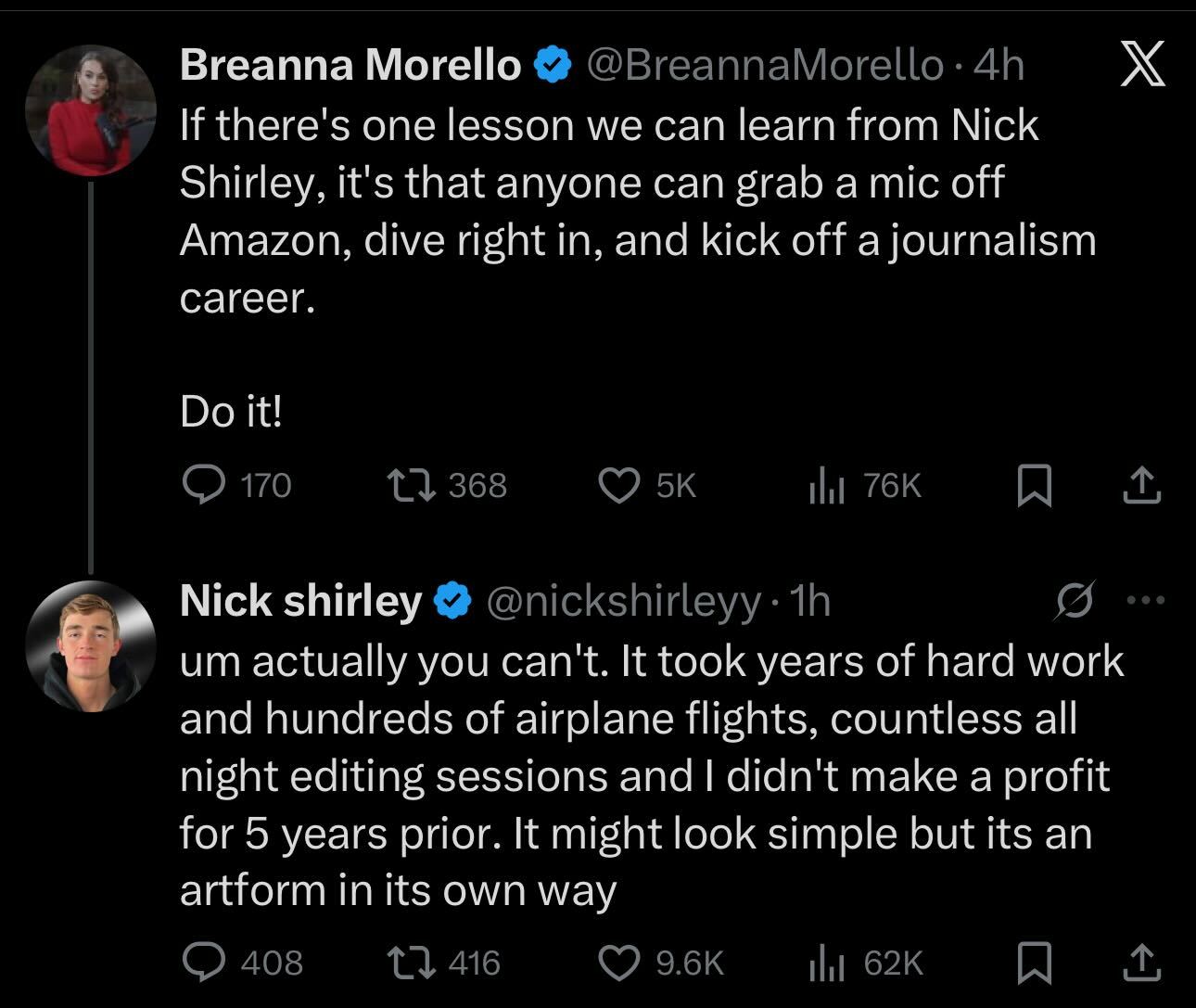Open the 4h timestamp on Breanna's post
The image size is (1196, 1008).
(x=1000, y=66)
